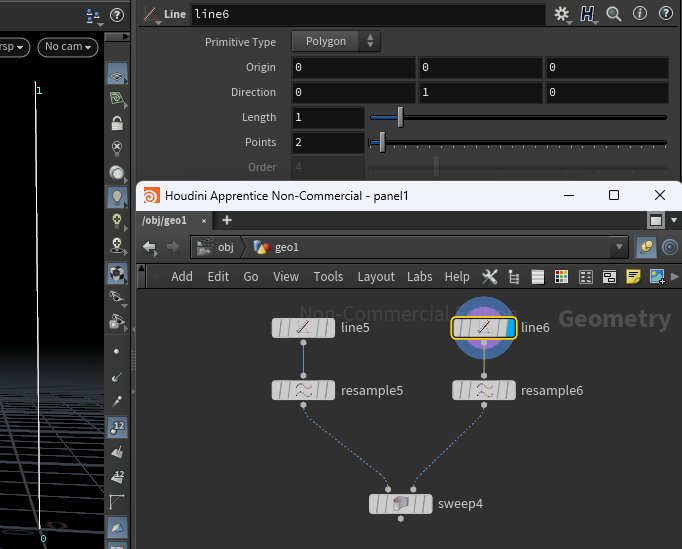
Task: Open the wrench-and-screwdriver tools icon
Action: tap(490, 277)
